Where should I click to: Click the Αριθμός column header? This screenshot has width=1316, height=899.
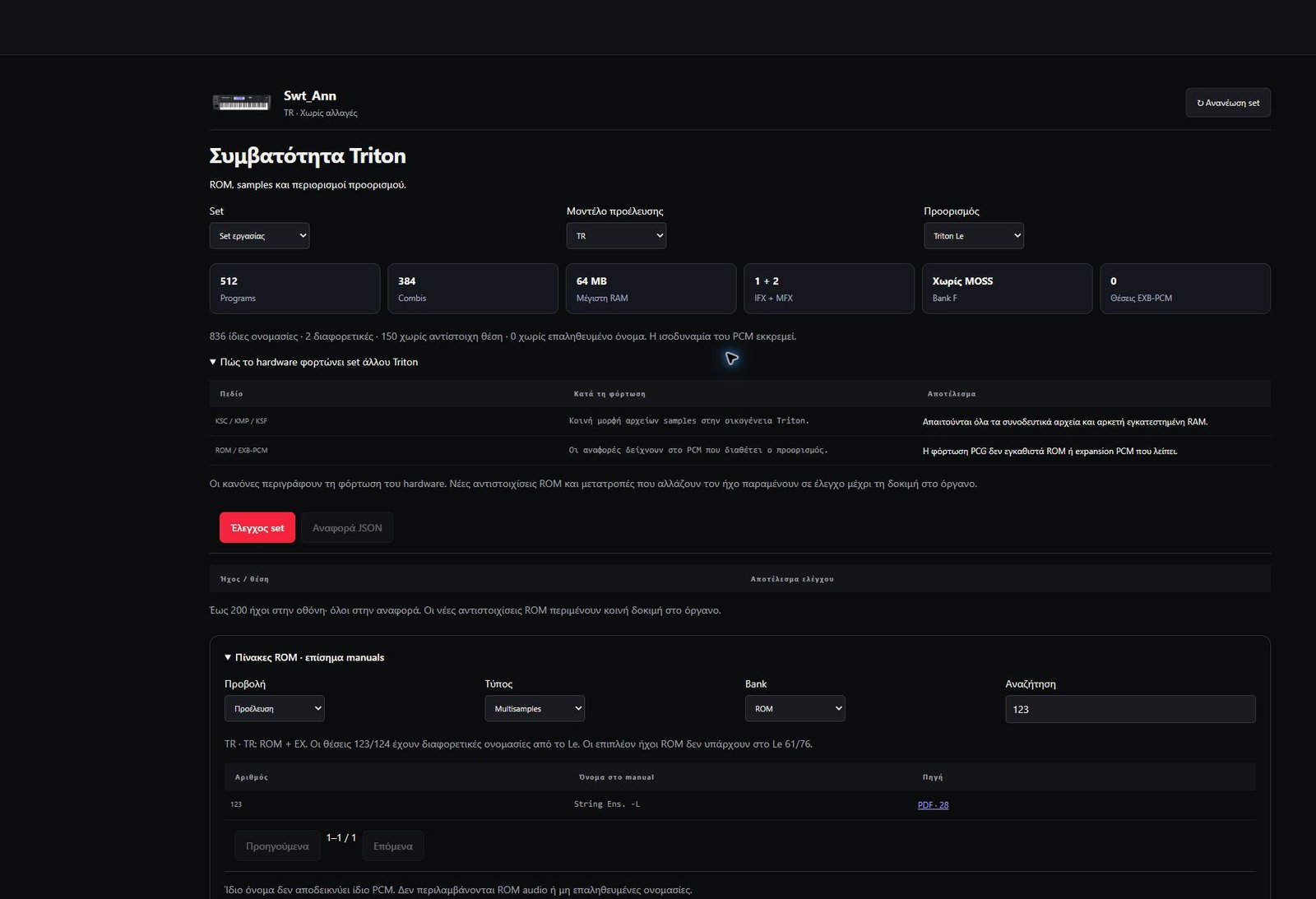point(252,777)
